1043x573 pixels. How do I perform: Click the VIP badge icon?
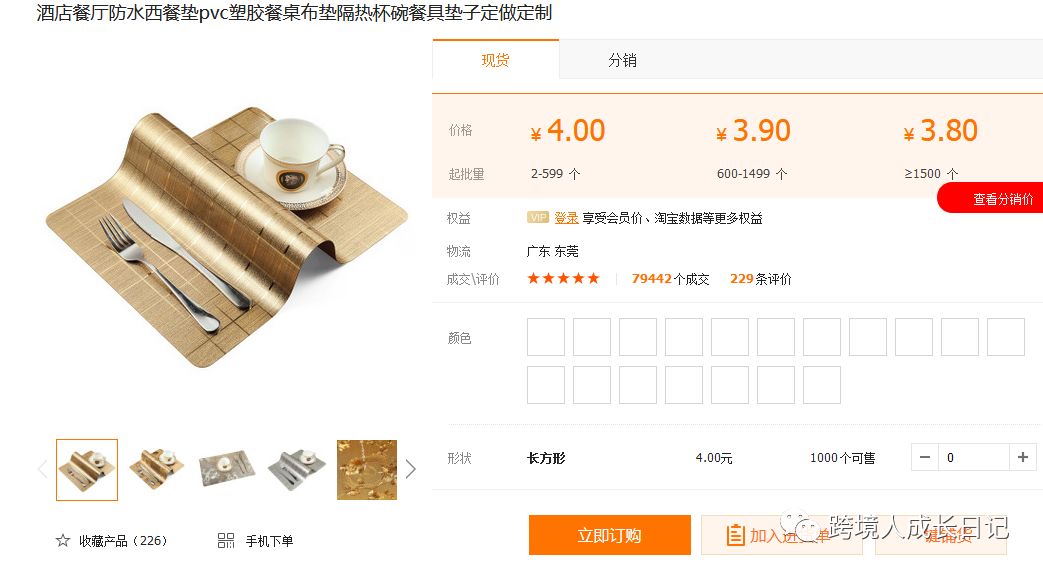click(x=537, y=218)
